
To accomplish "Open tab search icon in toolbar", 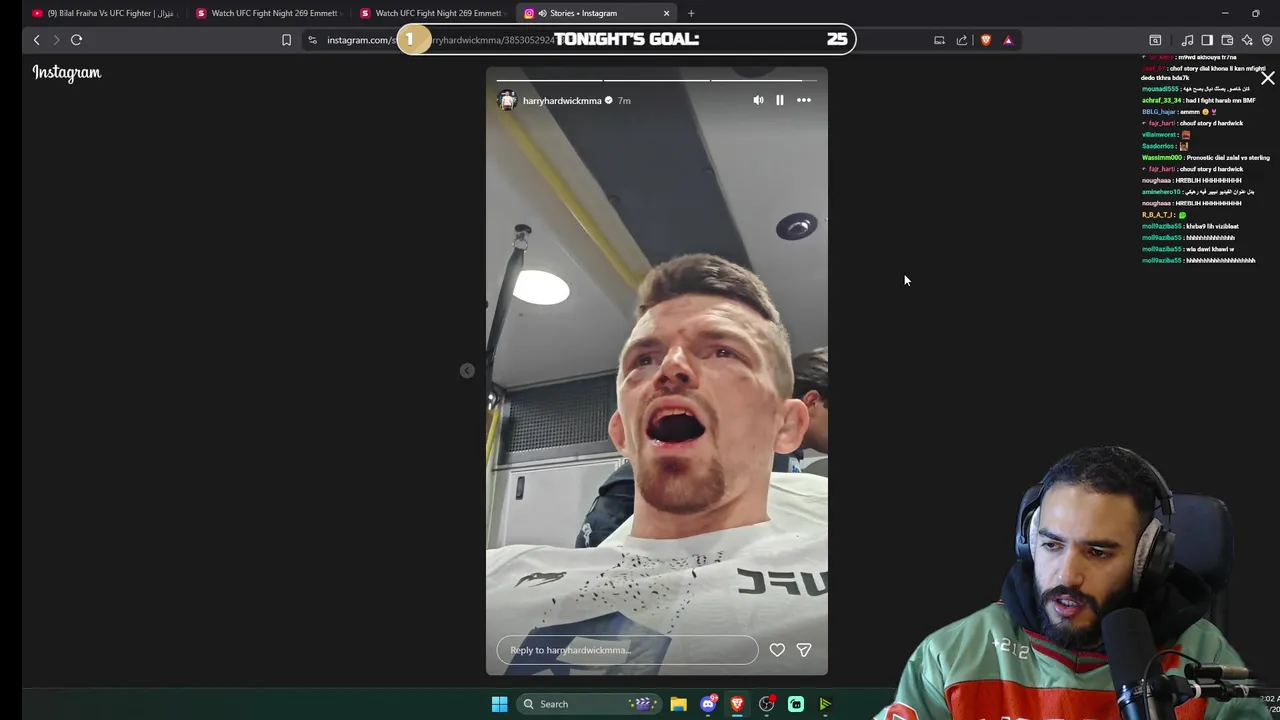I will click(x=1155, y=40).
